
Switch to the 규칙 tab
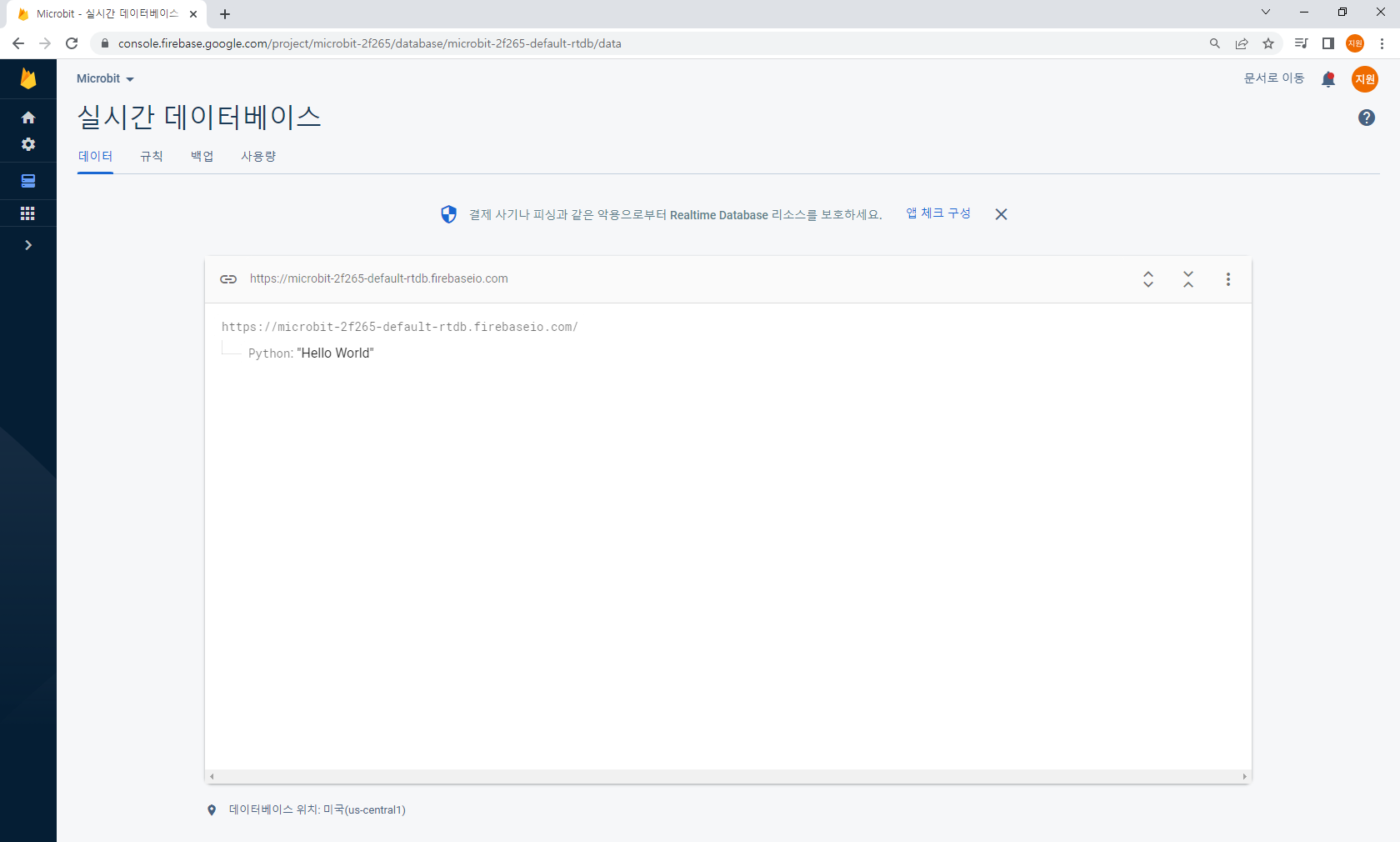click(x=152, y=156)
